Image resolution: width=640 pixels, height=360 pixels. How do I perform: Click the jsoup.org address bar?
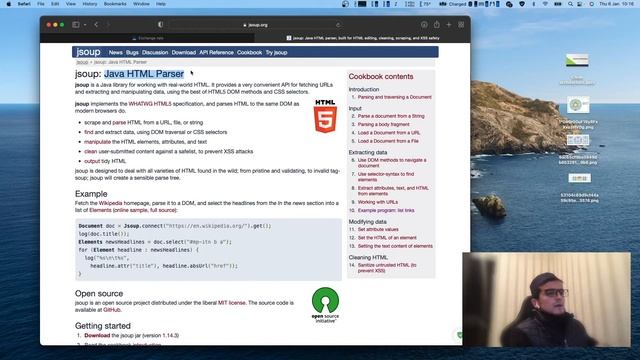pyautogui.click(x=256, y=25)
